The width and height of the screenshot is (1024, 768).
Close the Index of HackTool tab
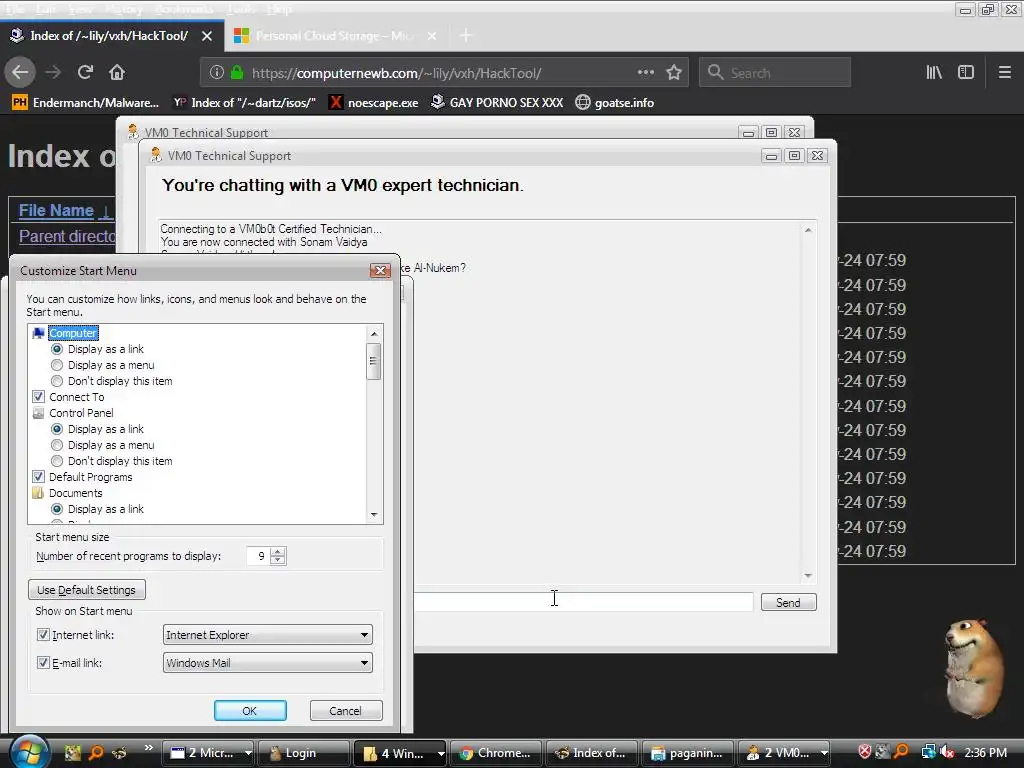pyautogui.click(x=207, y=36)
